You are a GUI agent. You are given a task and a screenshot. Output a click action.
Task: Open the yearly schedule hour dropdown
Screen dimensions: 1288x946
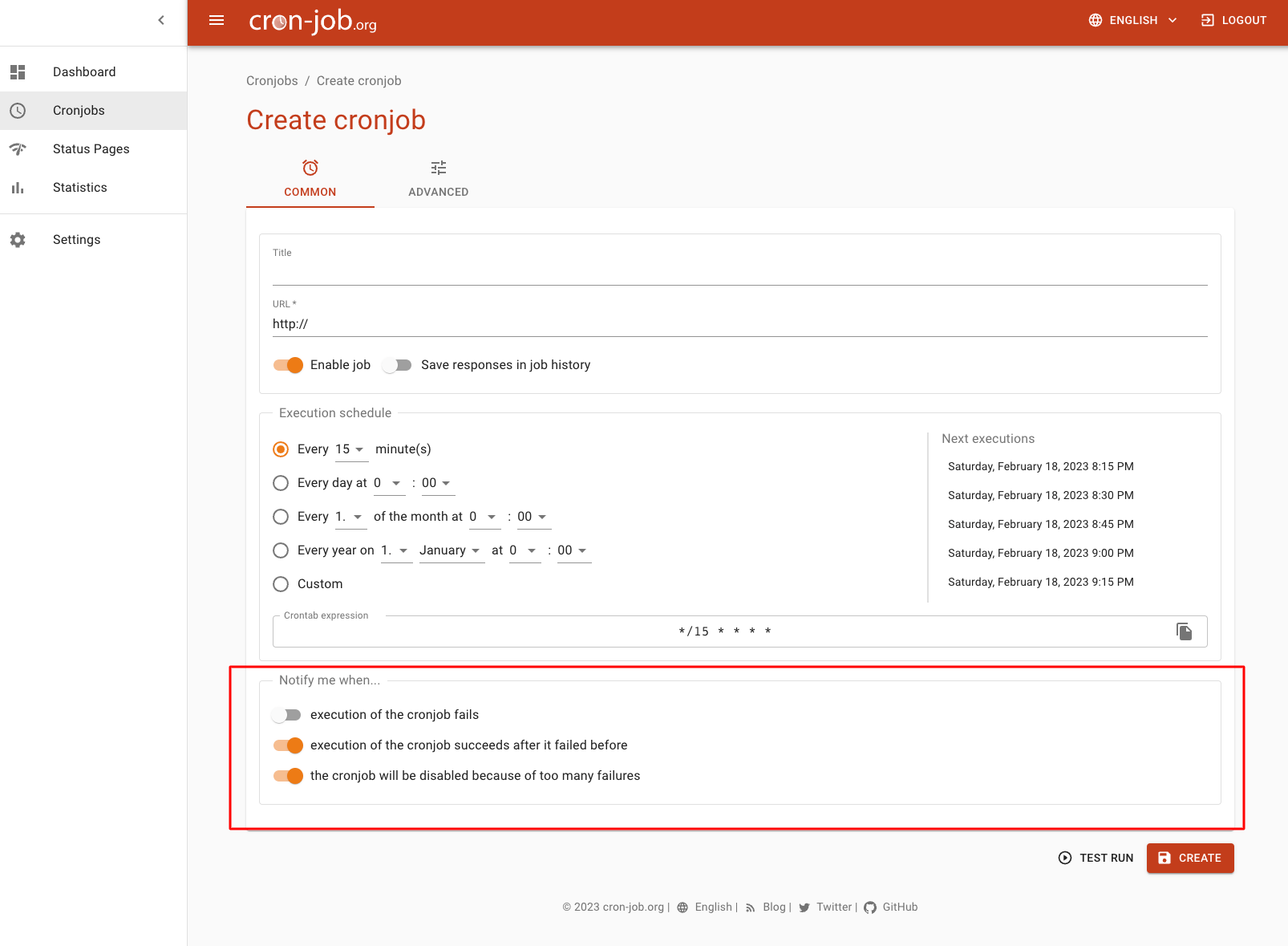(525, 550)
